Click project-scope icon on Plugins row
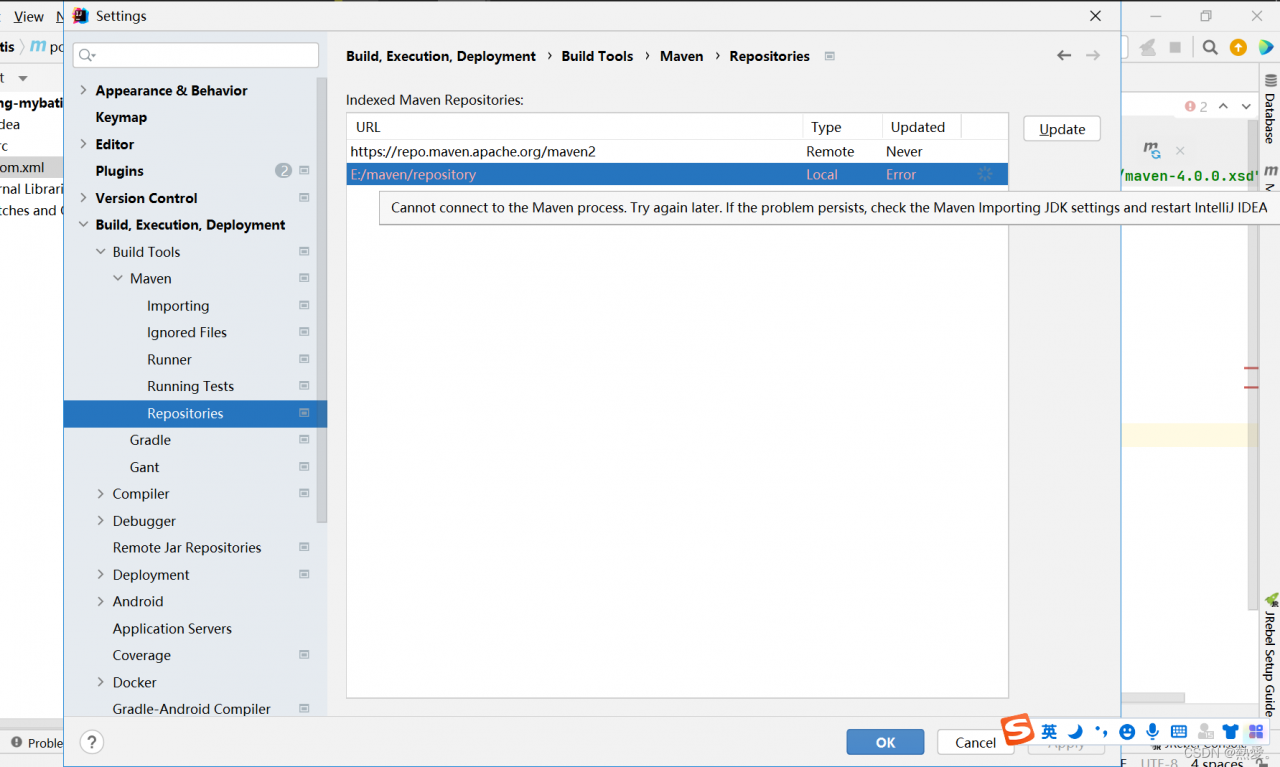 tap(304, 171)
